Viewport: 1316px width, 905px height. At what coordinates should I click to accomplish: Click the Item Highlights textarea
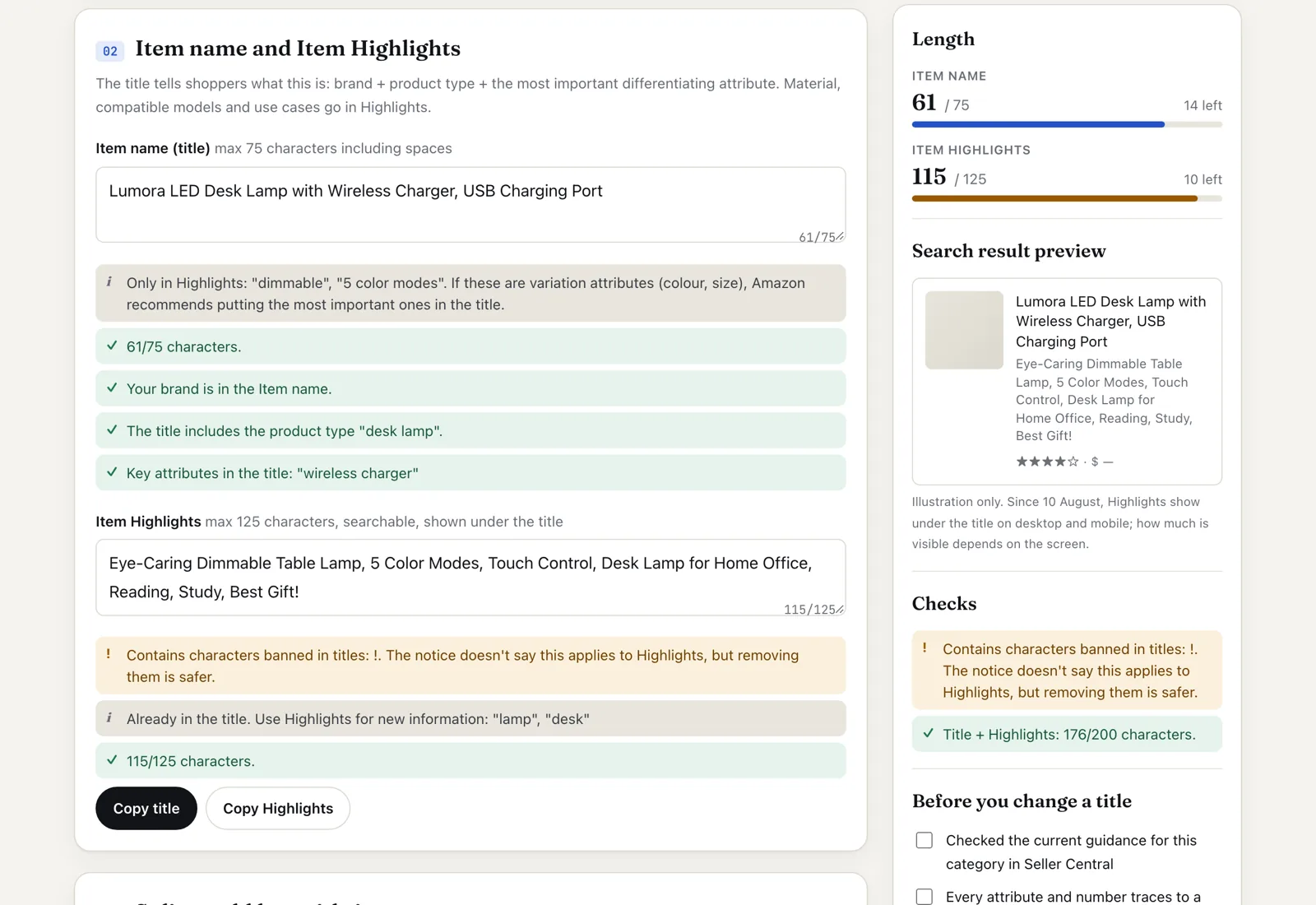tap(470, 578)
